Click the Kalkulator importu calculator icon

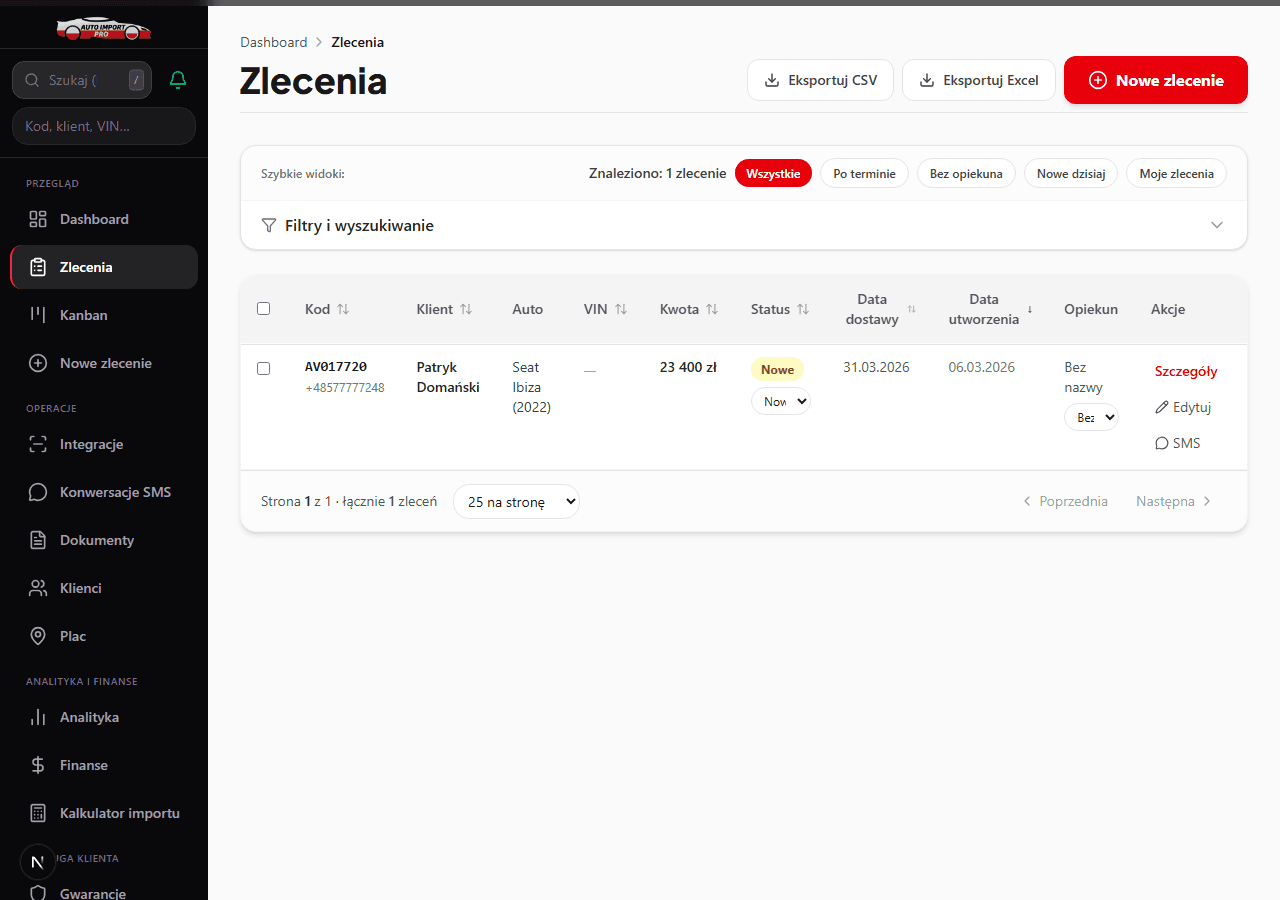(38, 813)
